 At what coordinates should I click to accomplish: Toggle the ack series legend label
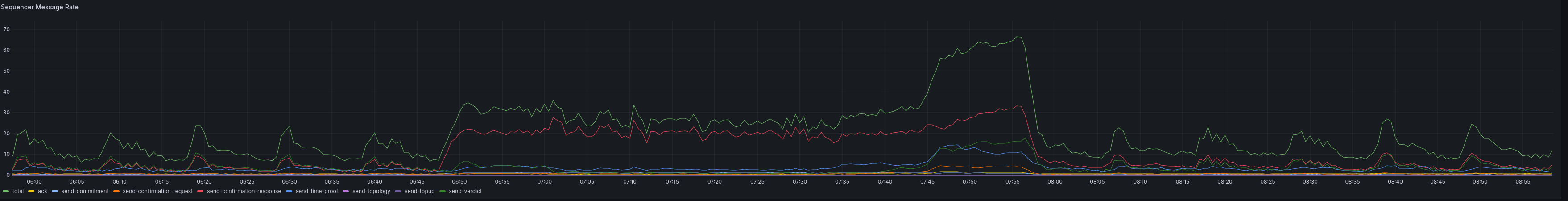[42, 191]
